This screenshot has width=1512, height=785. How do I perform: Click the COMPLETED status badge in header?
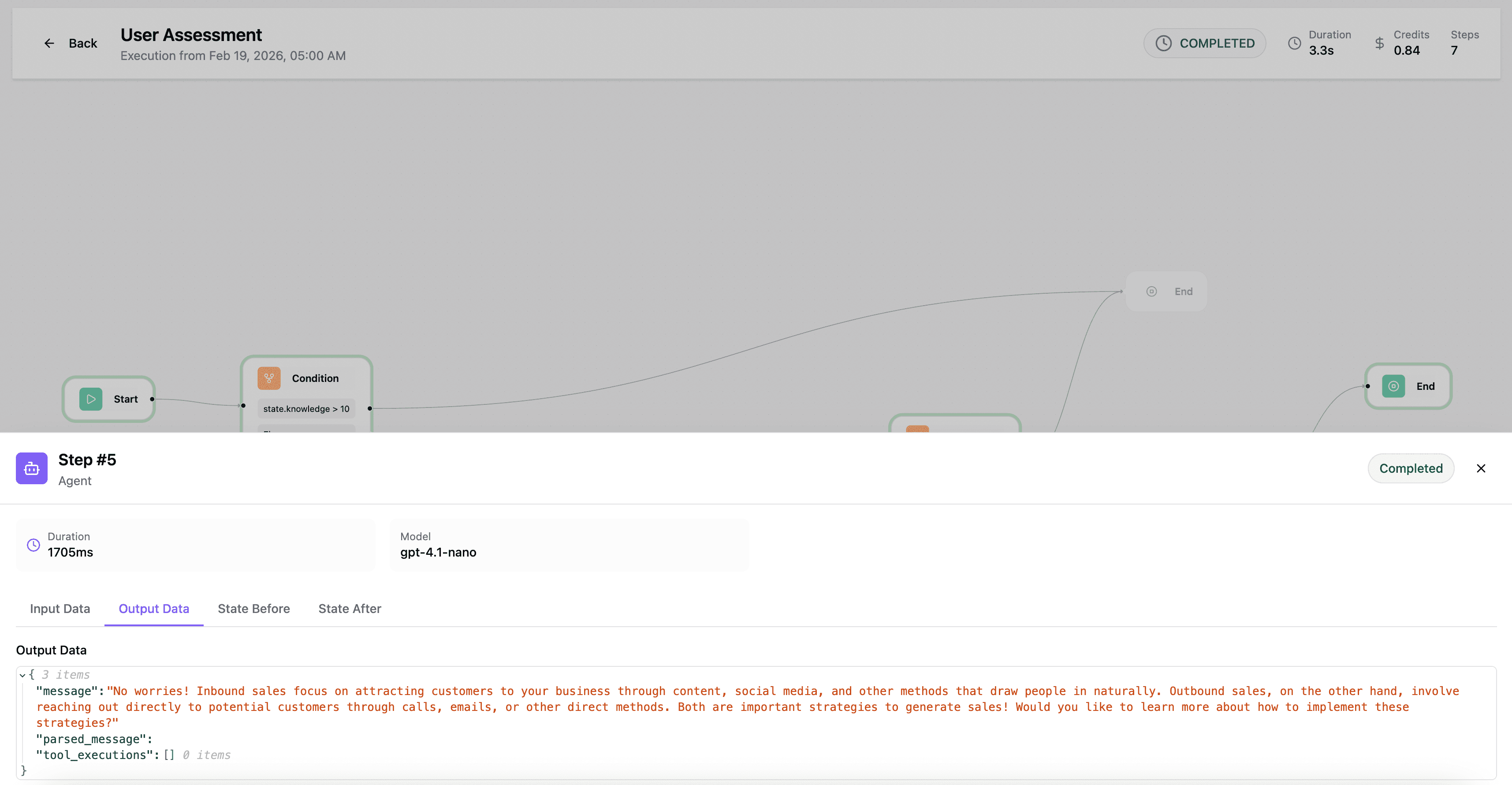[x=1204, y=43]
